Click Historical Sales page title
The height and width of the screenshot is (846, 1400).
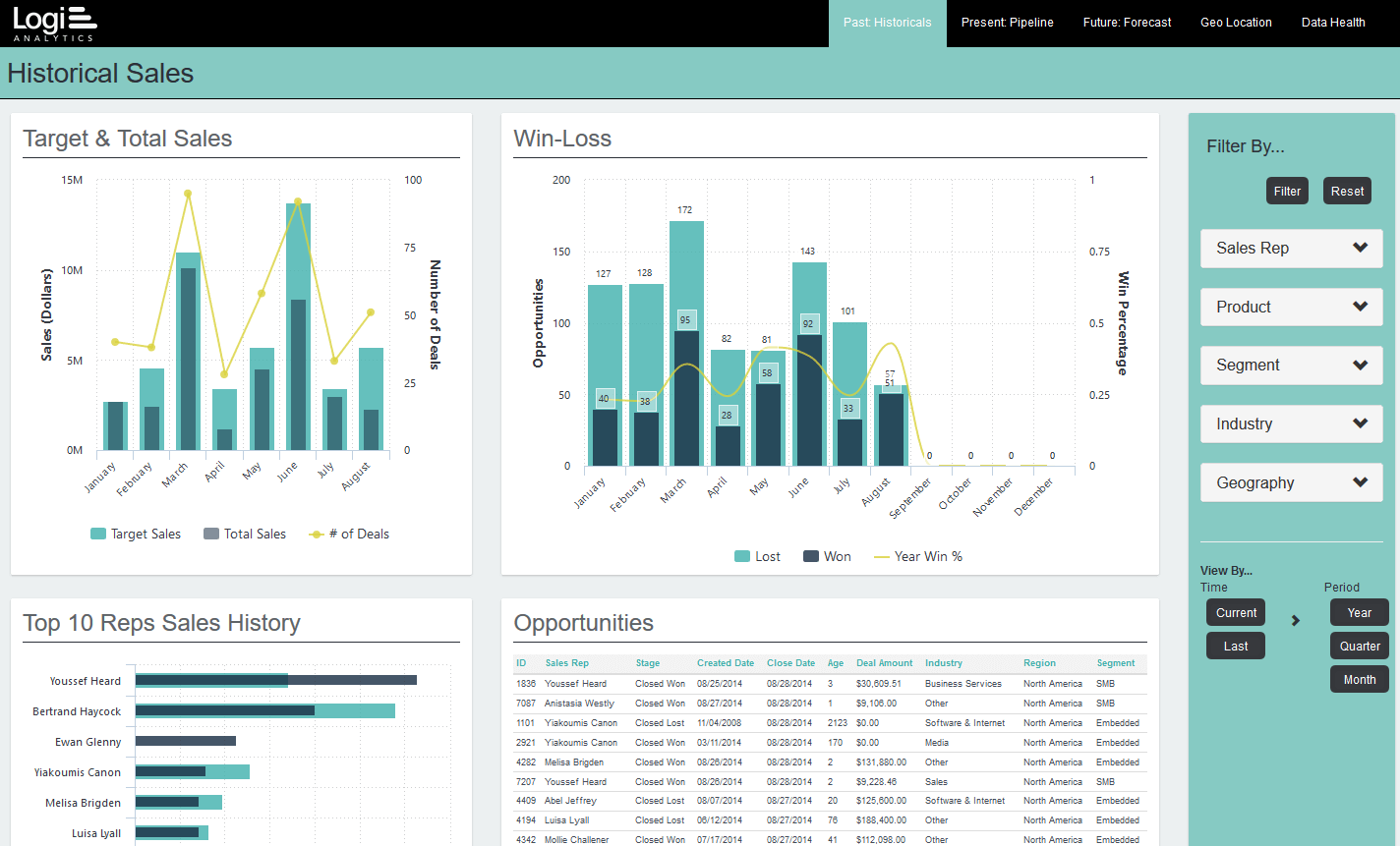pyautogui.click(x=100, y=74)
